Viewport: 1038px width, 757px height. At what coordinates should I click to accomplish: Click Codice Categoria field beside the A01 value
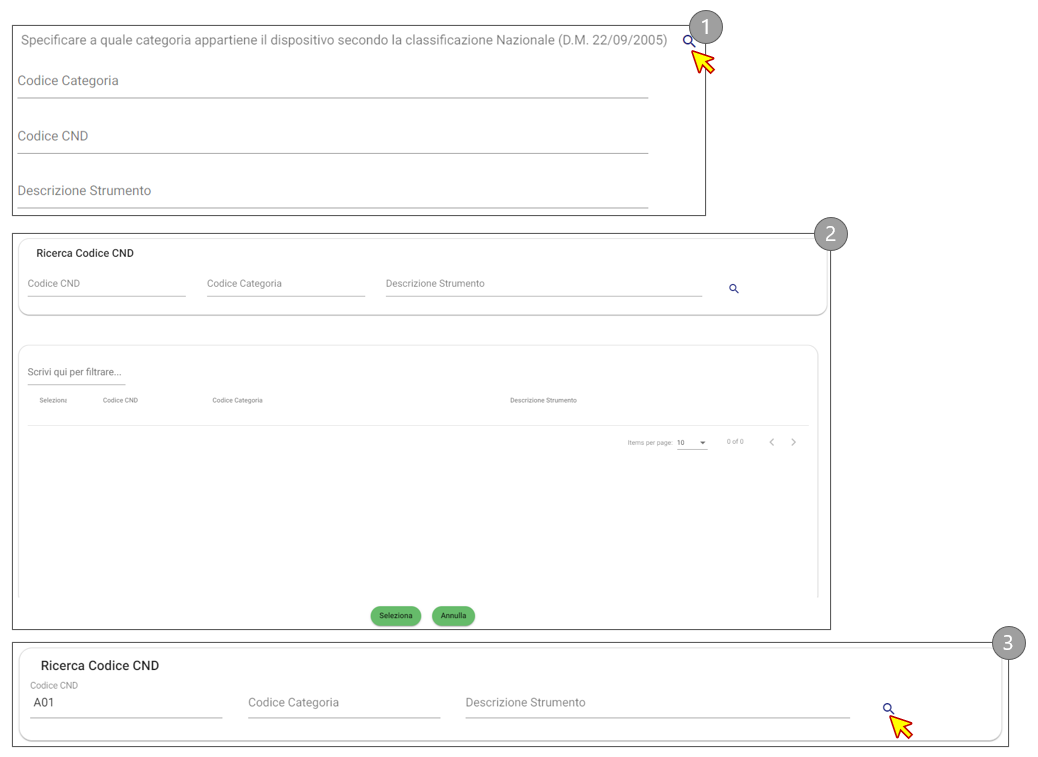(x=343, y=703)
